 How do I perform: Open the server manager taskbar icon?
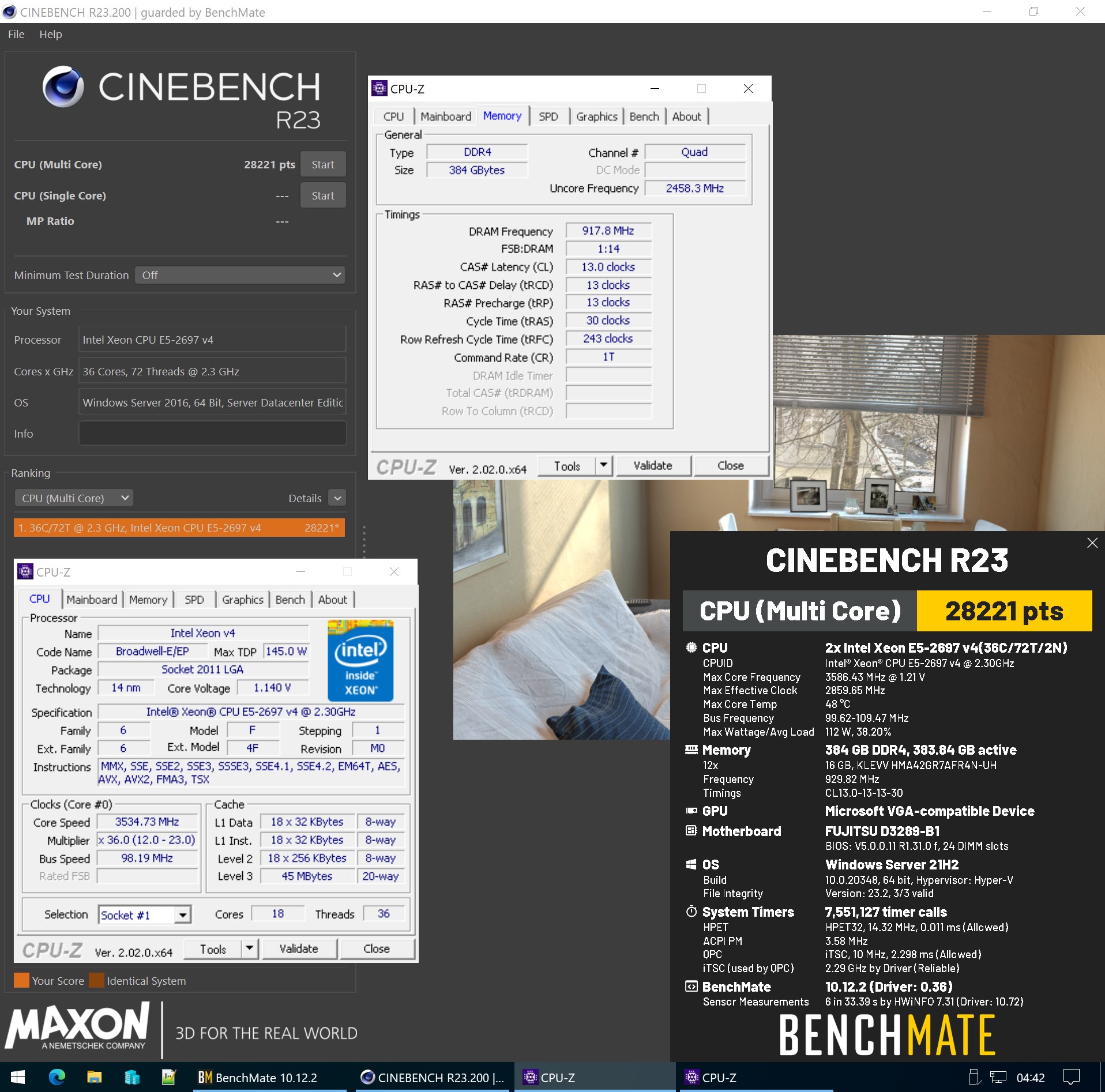point(132,1077)
